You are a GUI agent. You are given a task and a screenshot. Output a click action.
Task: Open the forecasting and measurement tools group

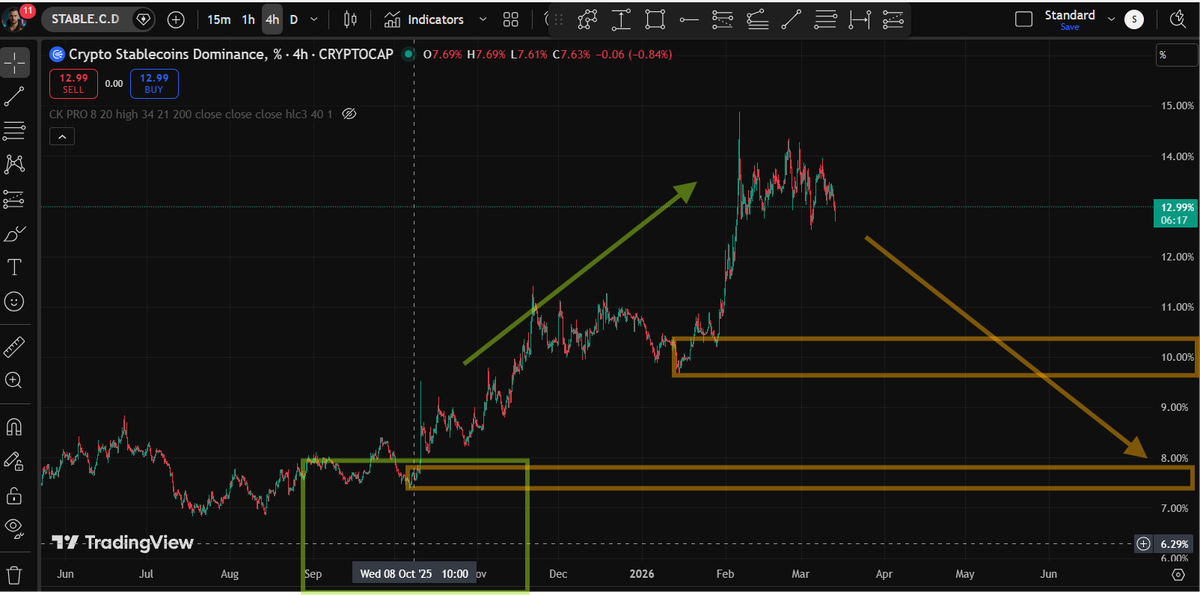pyautogui.click(x=15, y=199)
